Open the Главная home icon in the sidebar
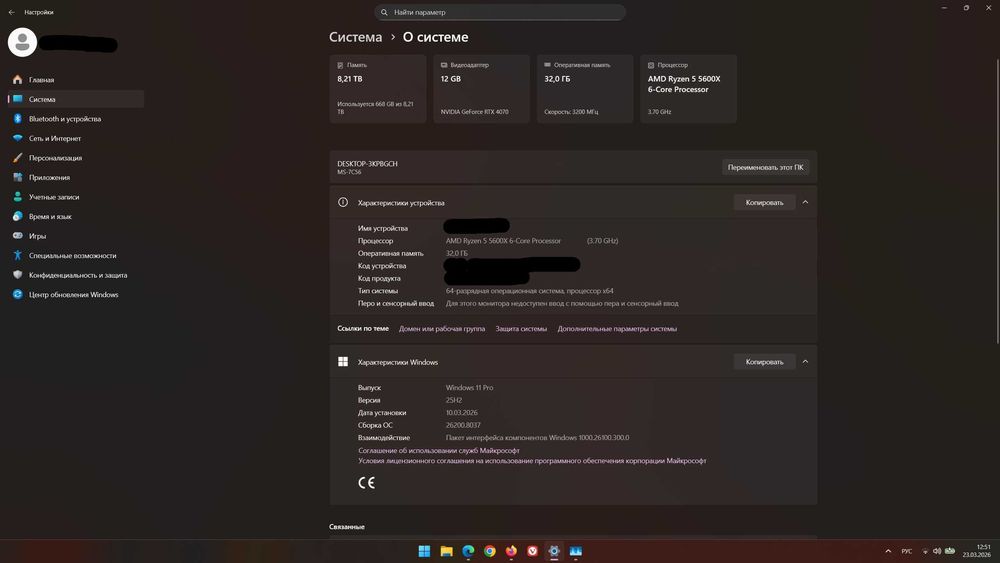Image resolution: width=1000 pixels, height=563 pixels. pyautogui.click(x=17, y=80)
